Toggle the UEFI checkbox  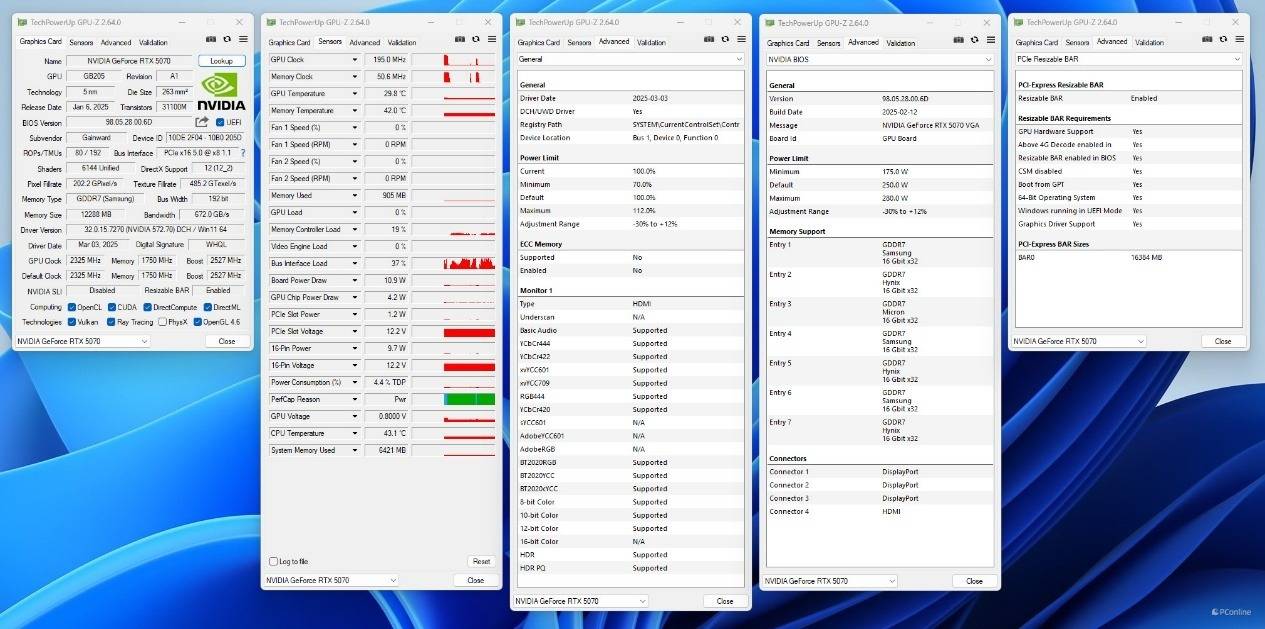point(220,122)
